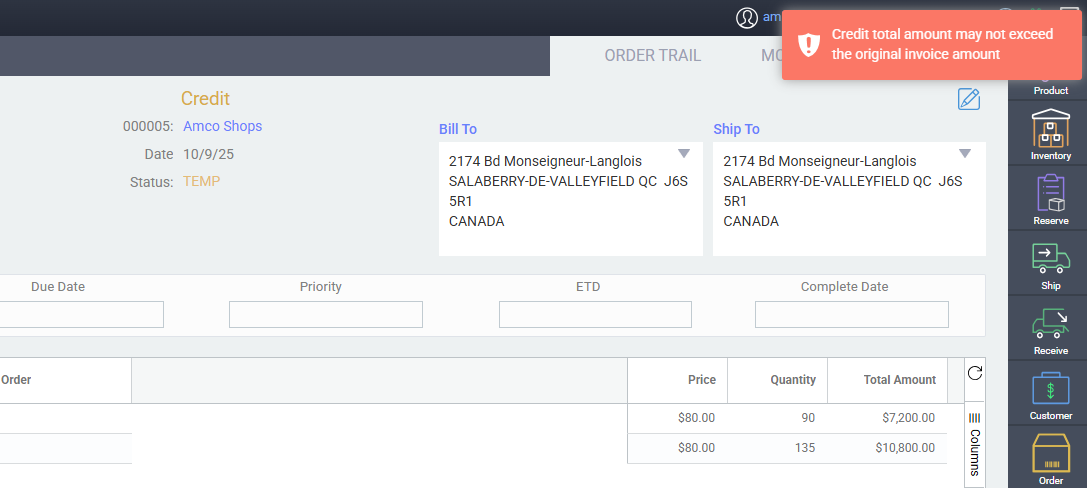1087x488 pixels.
Task: Click the Complete Date input field
Action: [851, 314]
